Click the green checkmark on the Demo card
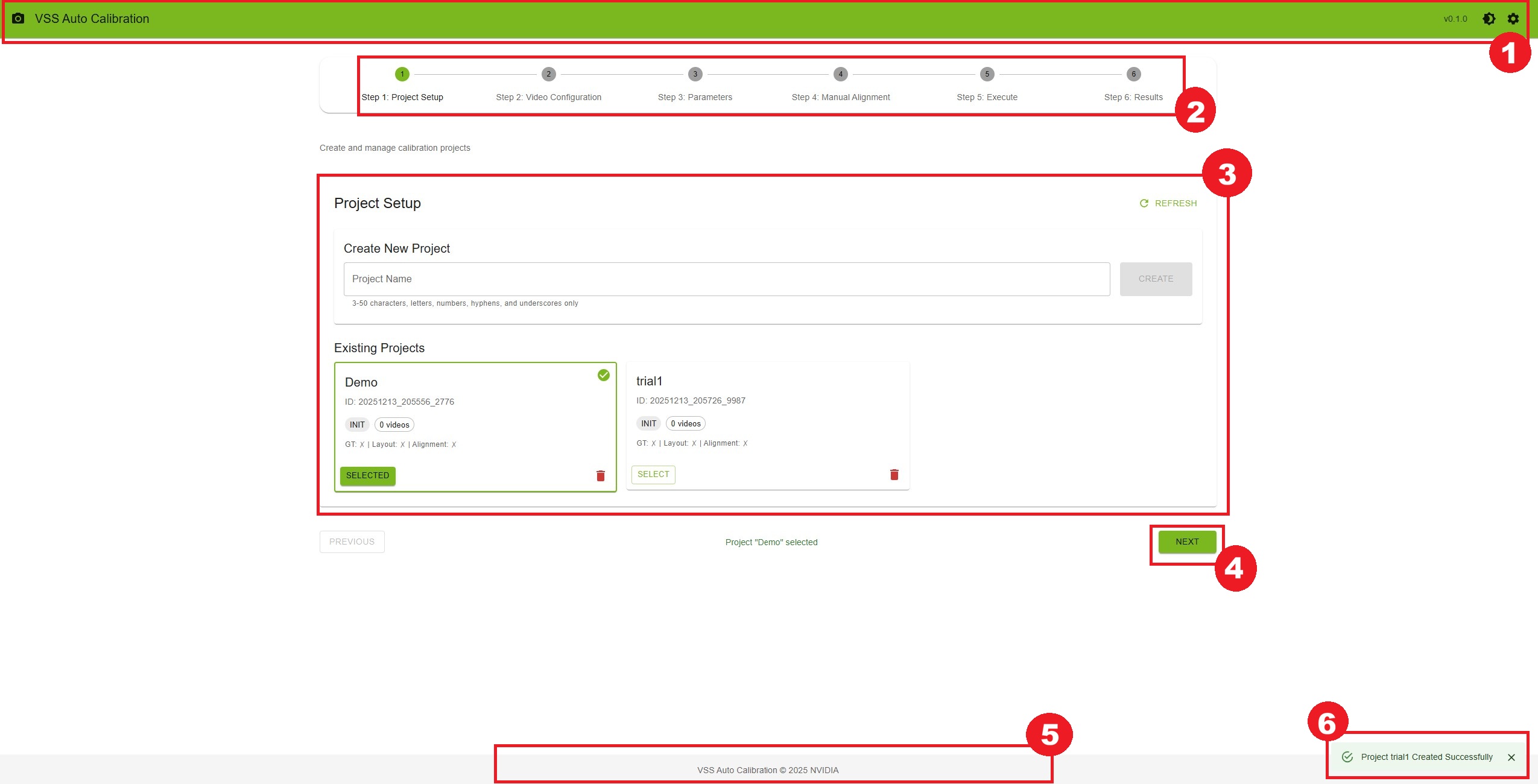The height and width of the screenshot is (784, 1538). (603, 375)
